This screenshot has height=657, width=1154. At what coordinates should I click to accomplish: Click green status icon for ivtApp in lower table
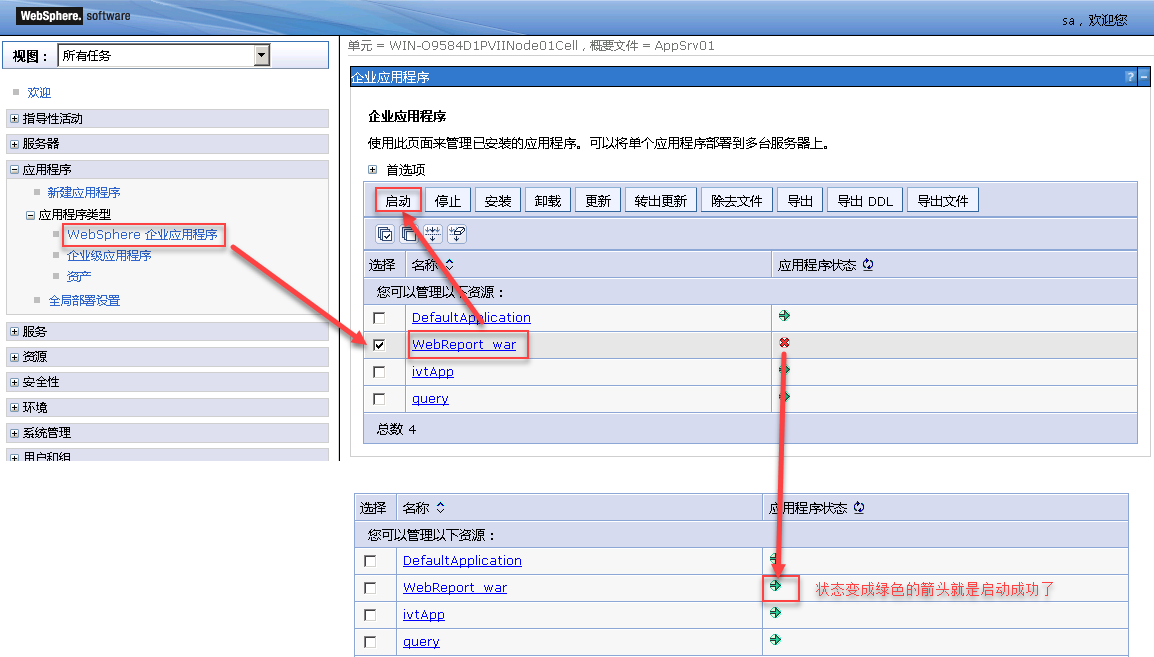click(x=775, y=612)
